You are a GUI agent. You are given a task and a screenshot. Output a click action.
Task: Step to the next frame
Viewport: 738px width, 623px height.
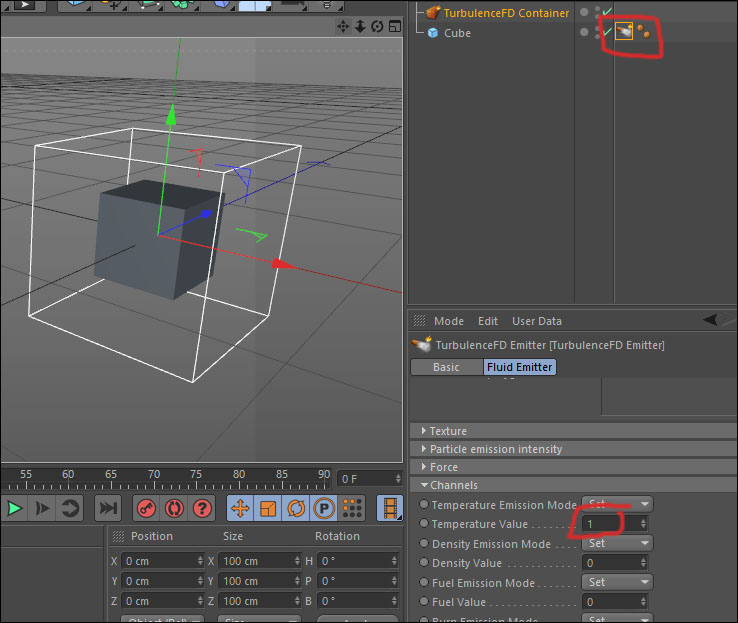pyautogui.click(x=42, y=508)
